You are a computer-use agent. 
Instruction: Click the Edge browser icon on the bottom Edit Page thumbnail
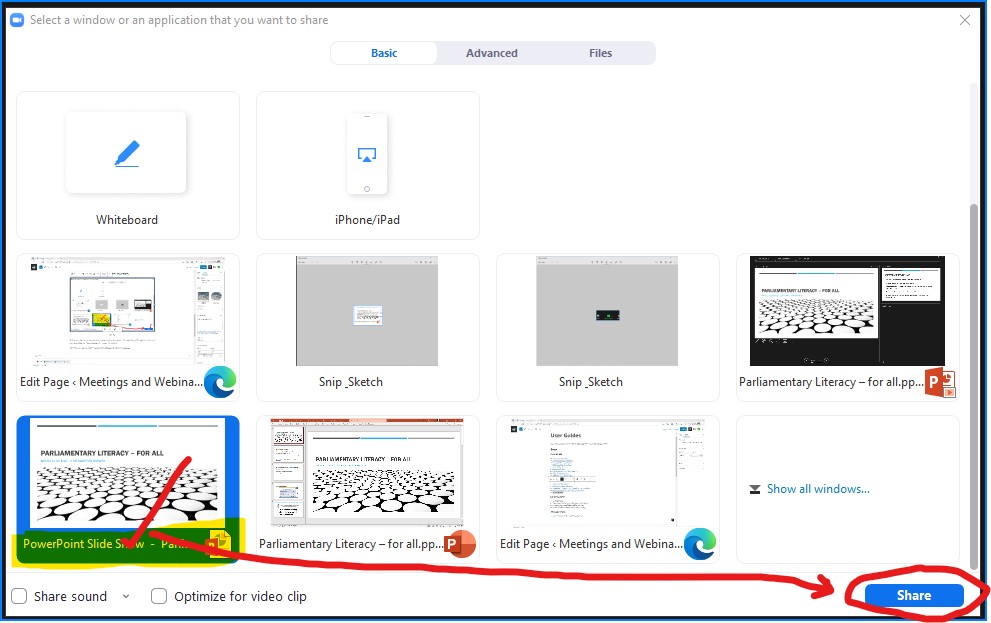pyautogui.click(x=698, y=544)
